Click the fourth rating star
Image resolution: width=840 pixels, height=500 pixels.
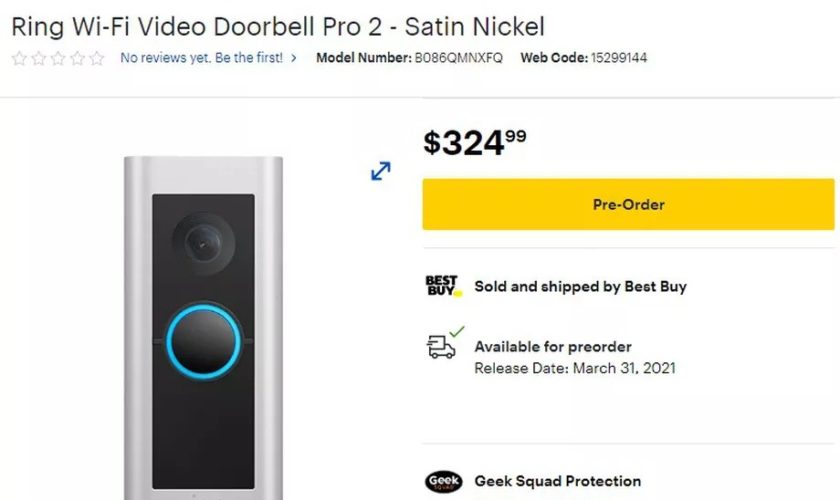click(x=77, y=58)
